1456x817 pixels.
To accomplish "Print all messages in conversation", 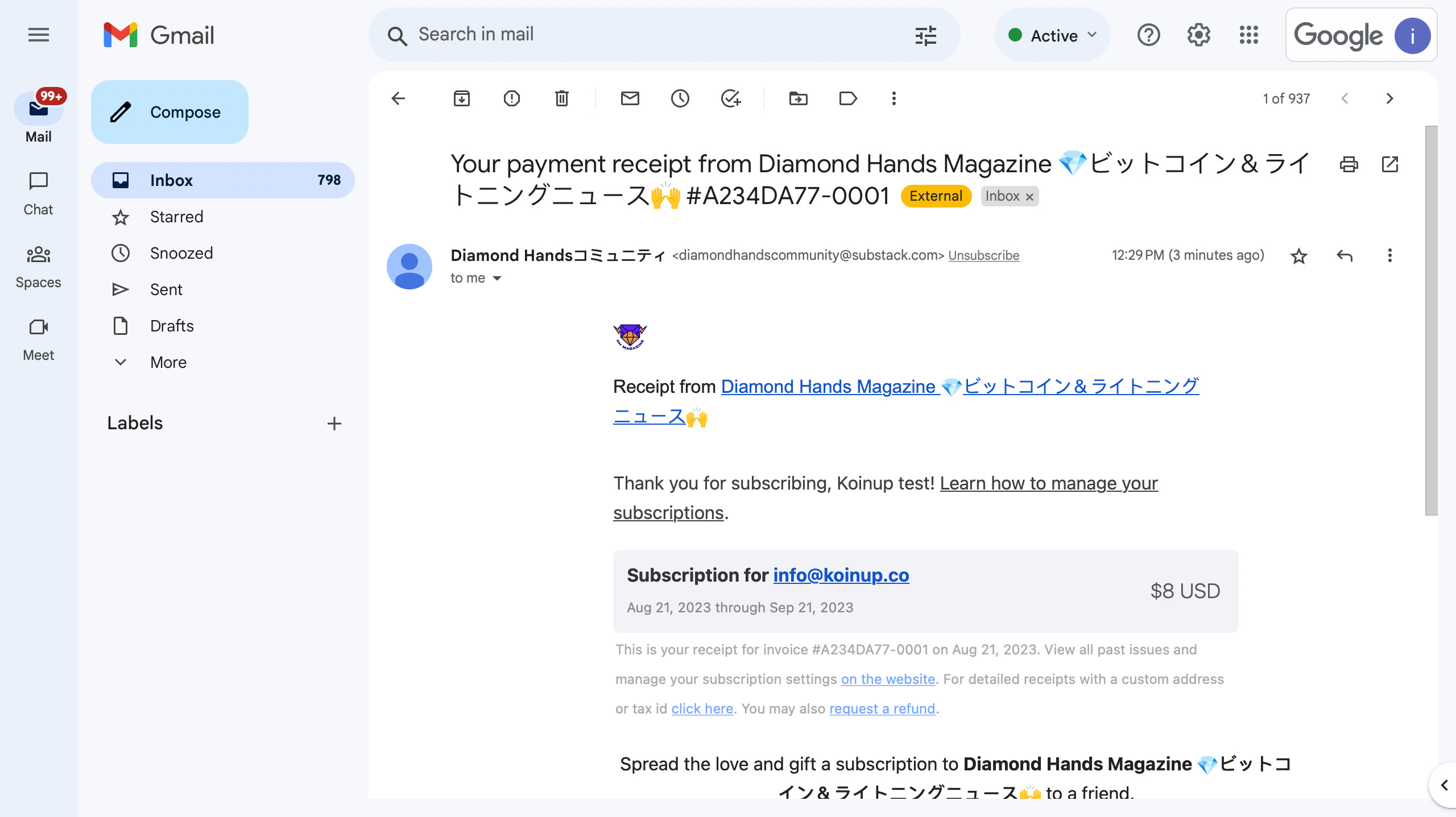I will pos(1349,164).
